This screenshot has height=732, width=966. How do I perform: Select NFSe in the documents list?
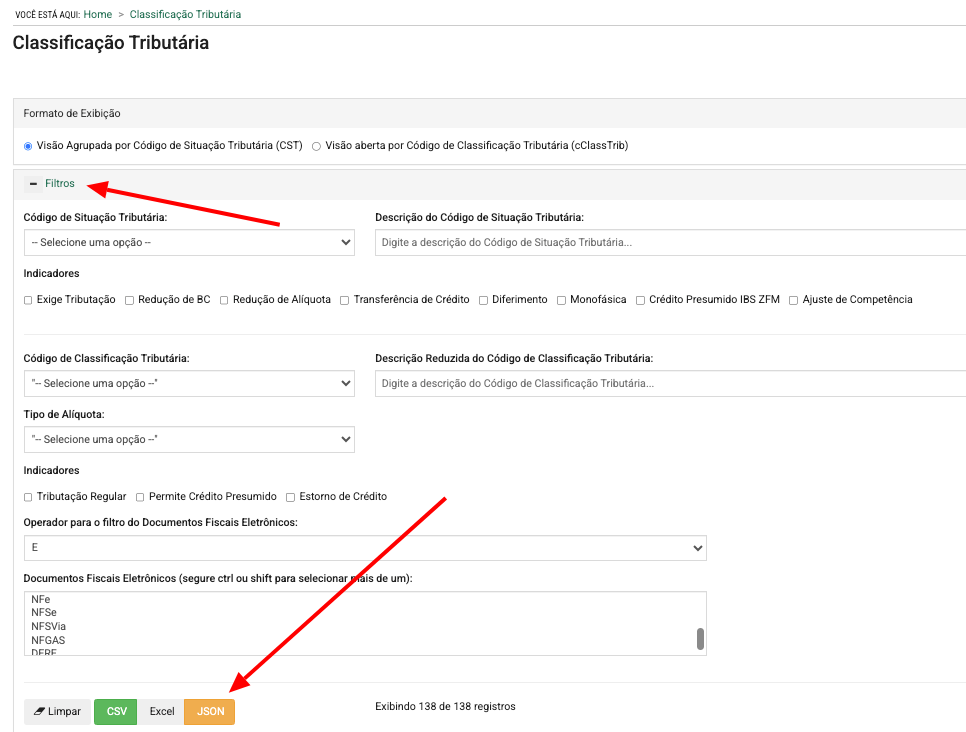[x=42, y=613]
